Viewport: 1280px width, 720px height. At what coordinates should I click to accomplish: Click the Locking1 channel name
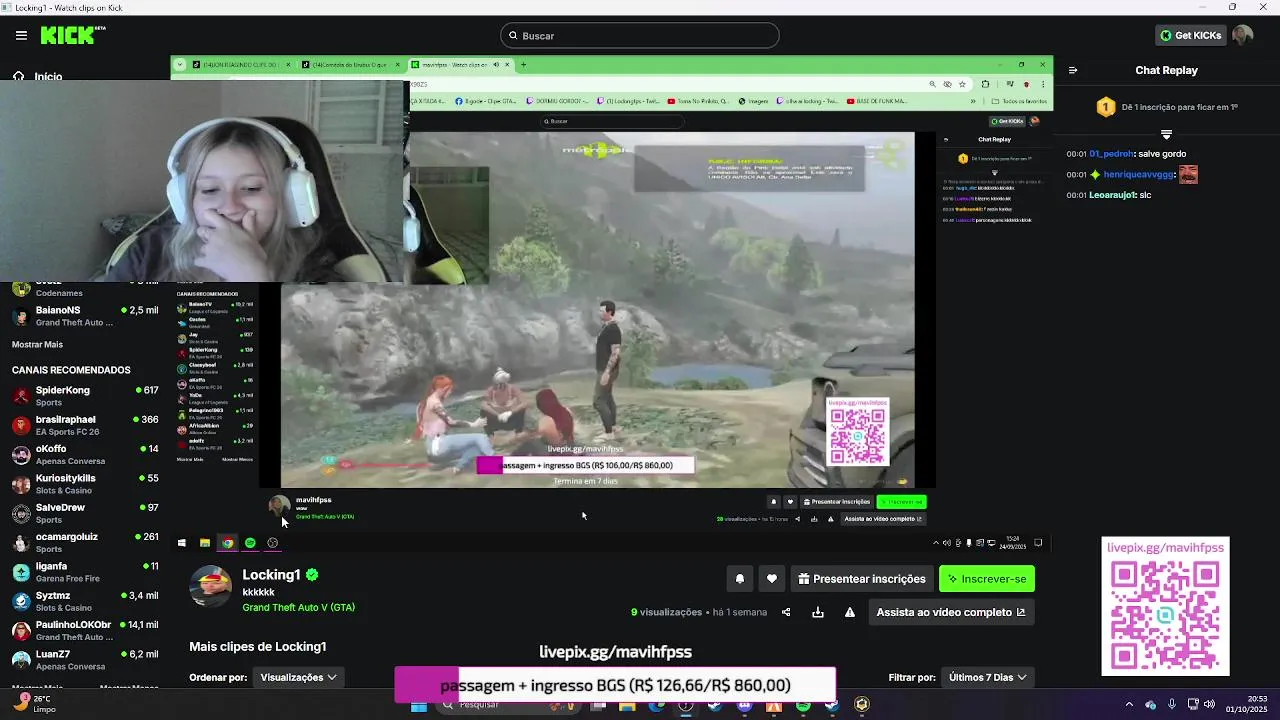coord(271,575)
